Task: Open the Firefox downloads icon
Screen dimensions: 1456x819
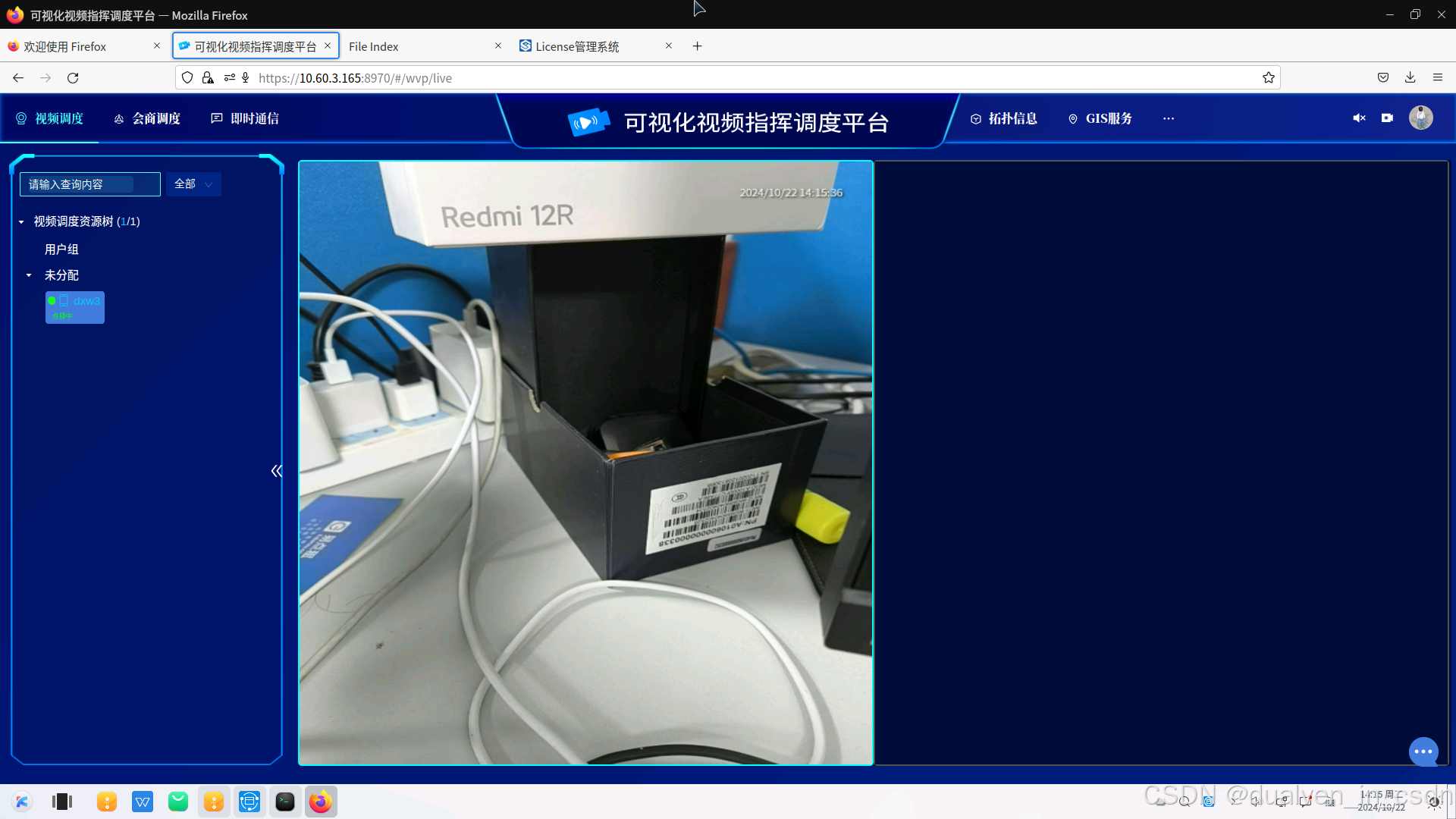Action: pyautogui.click(x=1410, y=77)
